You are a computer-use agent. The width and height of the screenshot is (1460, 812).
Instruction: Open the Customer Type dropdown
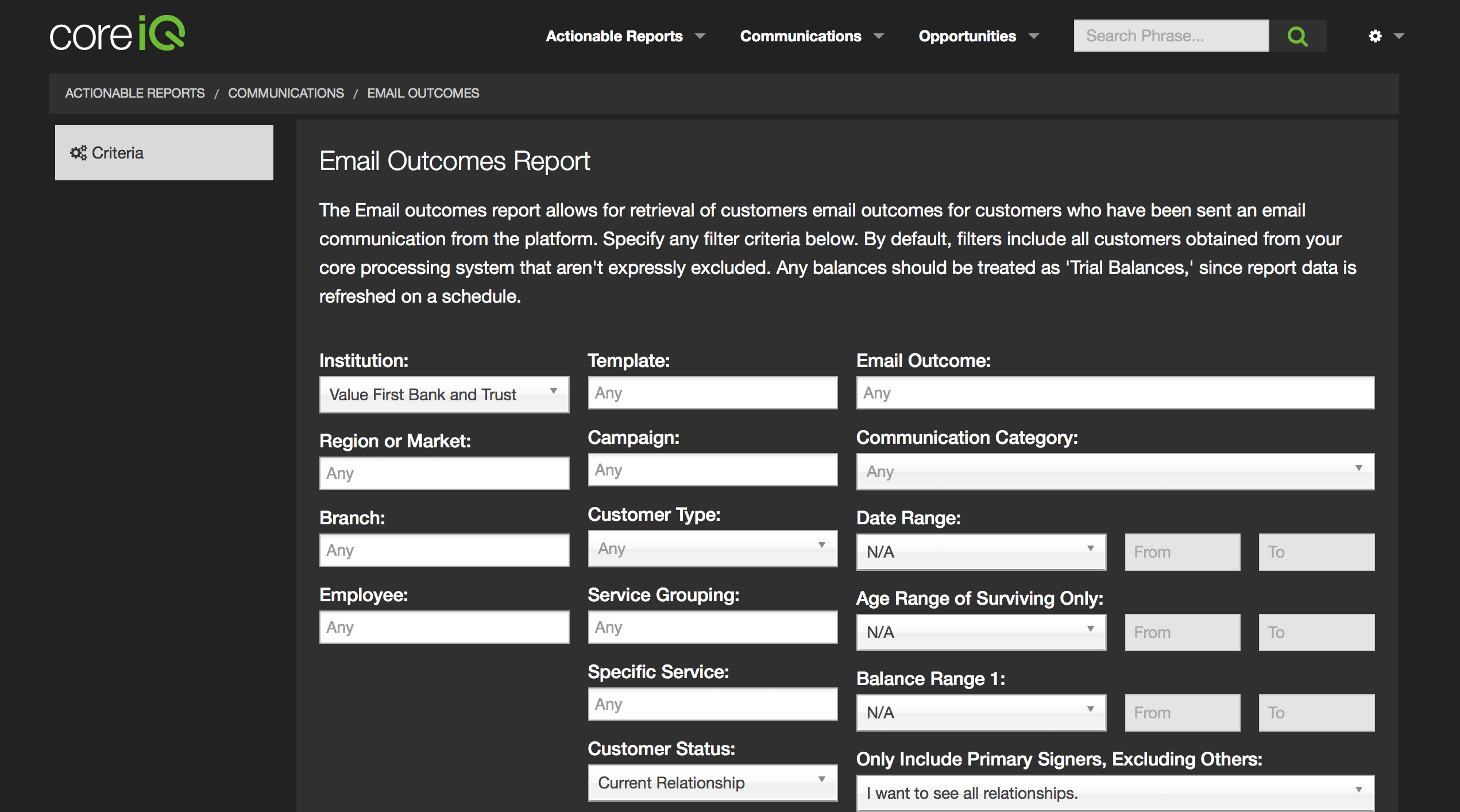click(x=712, y=548)
